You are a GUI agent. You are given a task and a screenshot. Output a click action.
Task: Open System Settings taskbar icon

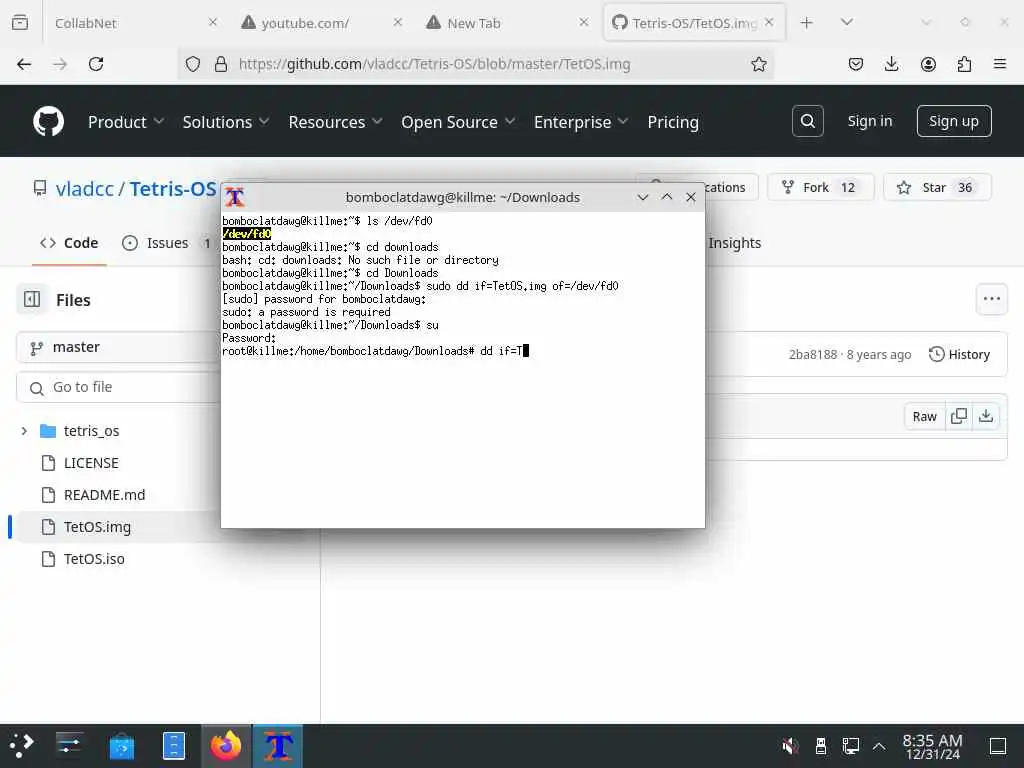coord(69,746)
